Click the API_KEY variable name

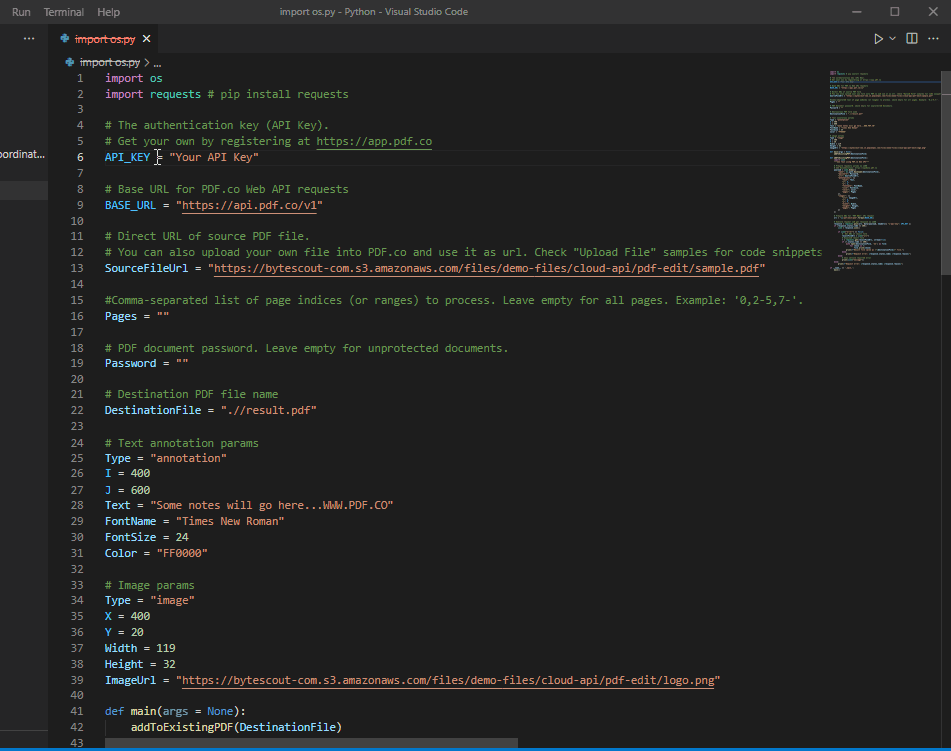[127, 157]
